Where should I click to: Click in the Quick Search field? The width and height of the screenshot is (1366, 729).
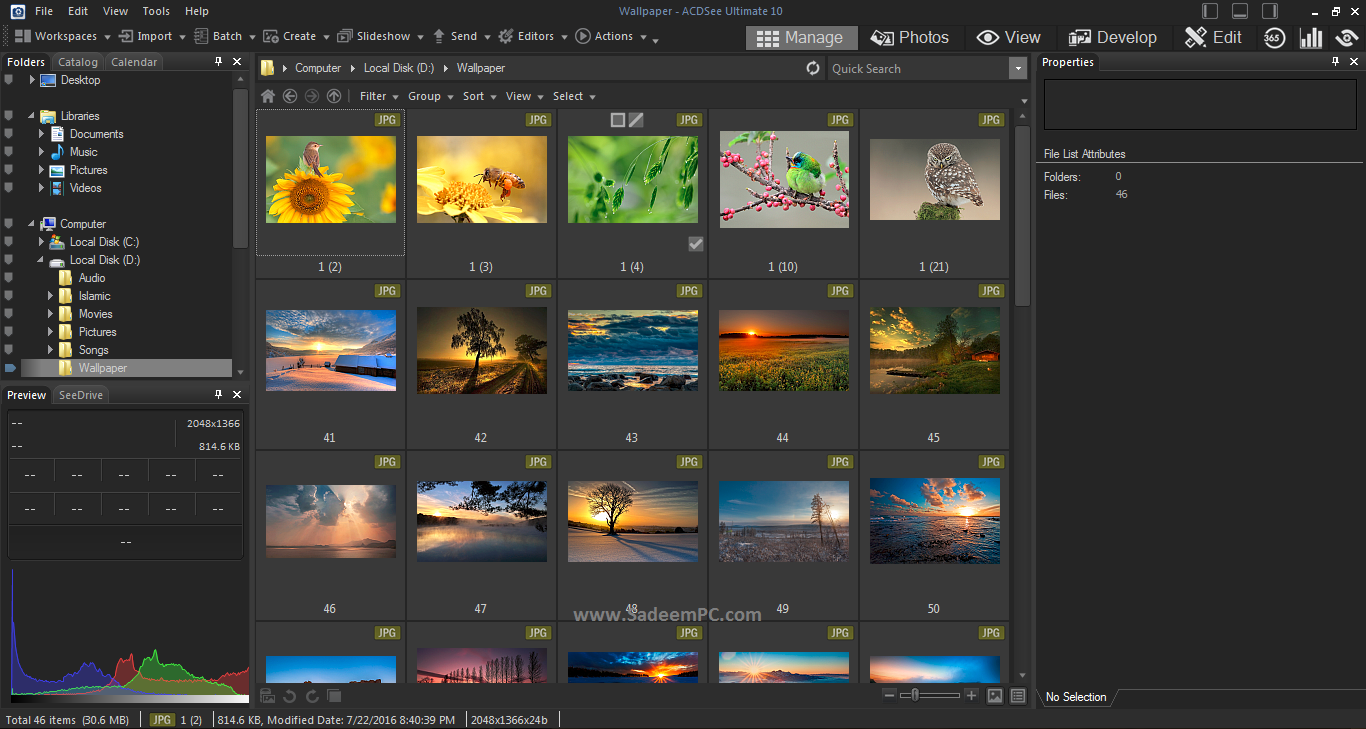tap(918, 68)
